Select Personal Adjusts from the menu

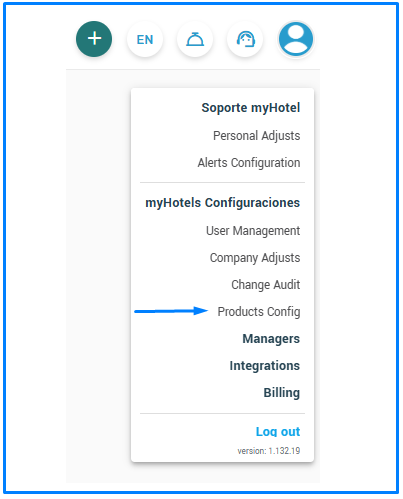point(256,136)
